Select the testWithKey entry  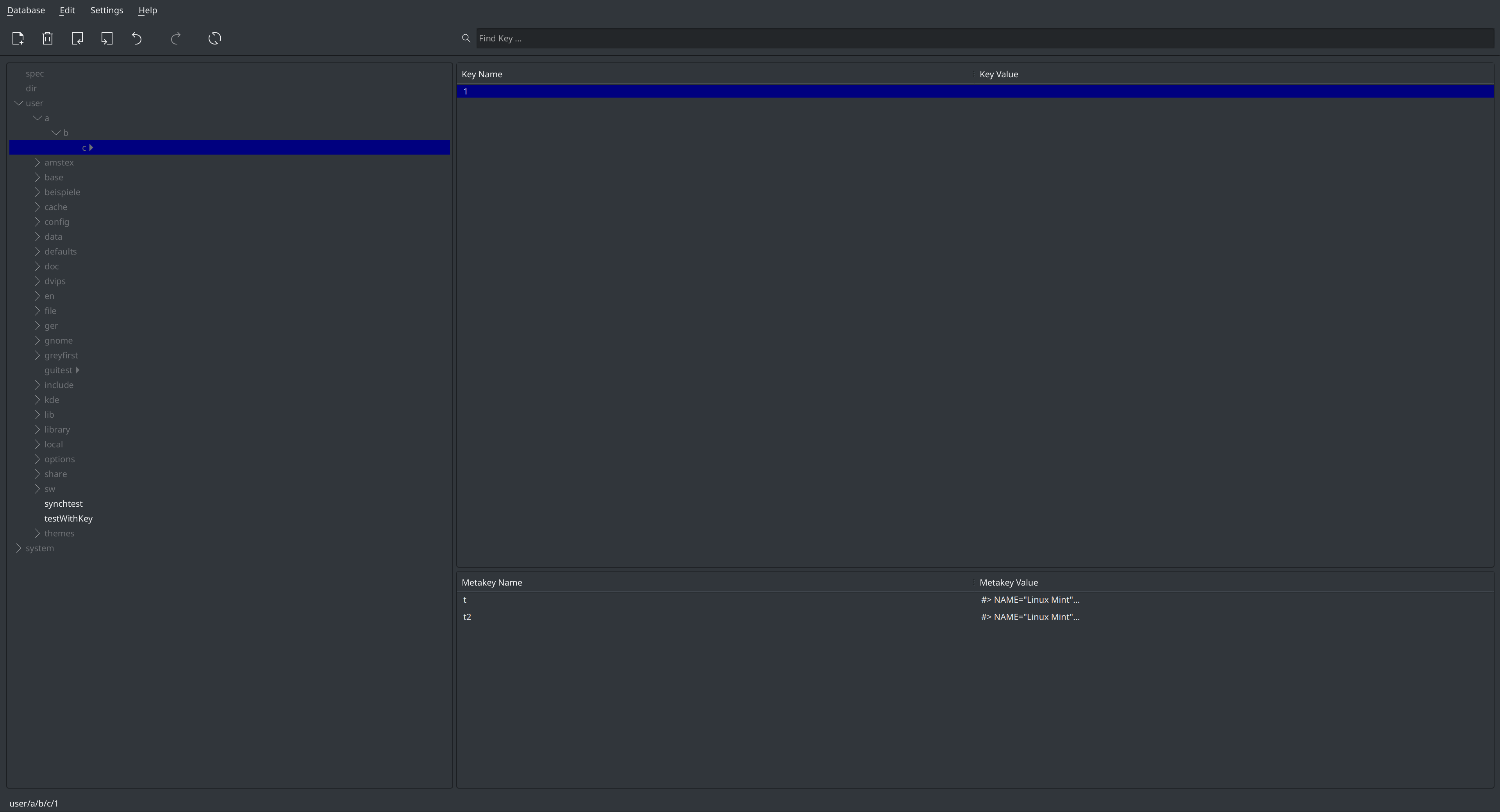[68, 518]
